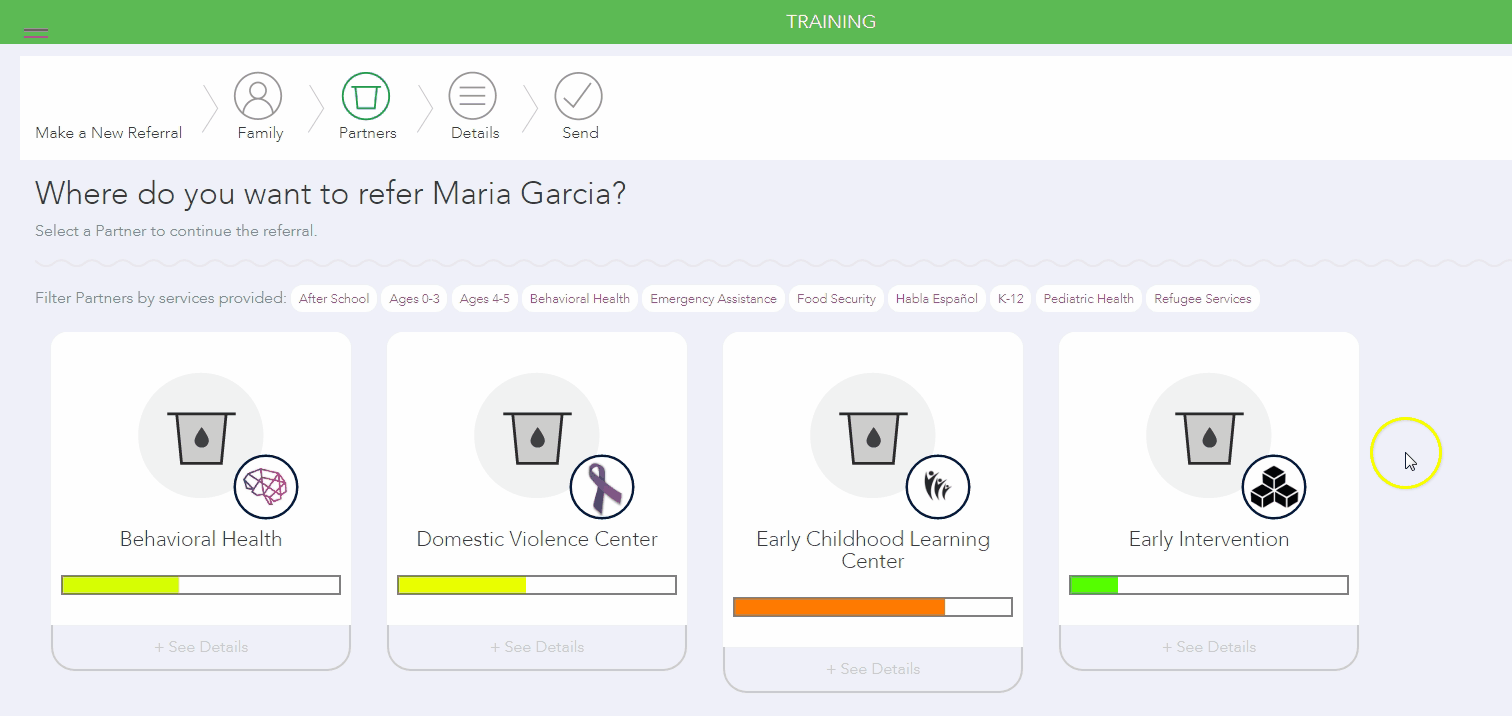Expand See Details under Domestic Violence Center
The height and width of the screenshot is (716, 1512).
click(x=537, y=647)
